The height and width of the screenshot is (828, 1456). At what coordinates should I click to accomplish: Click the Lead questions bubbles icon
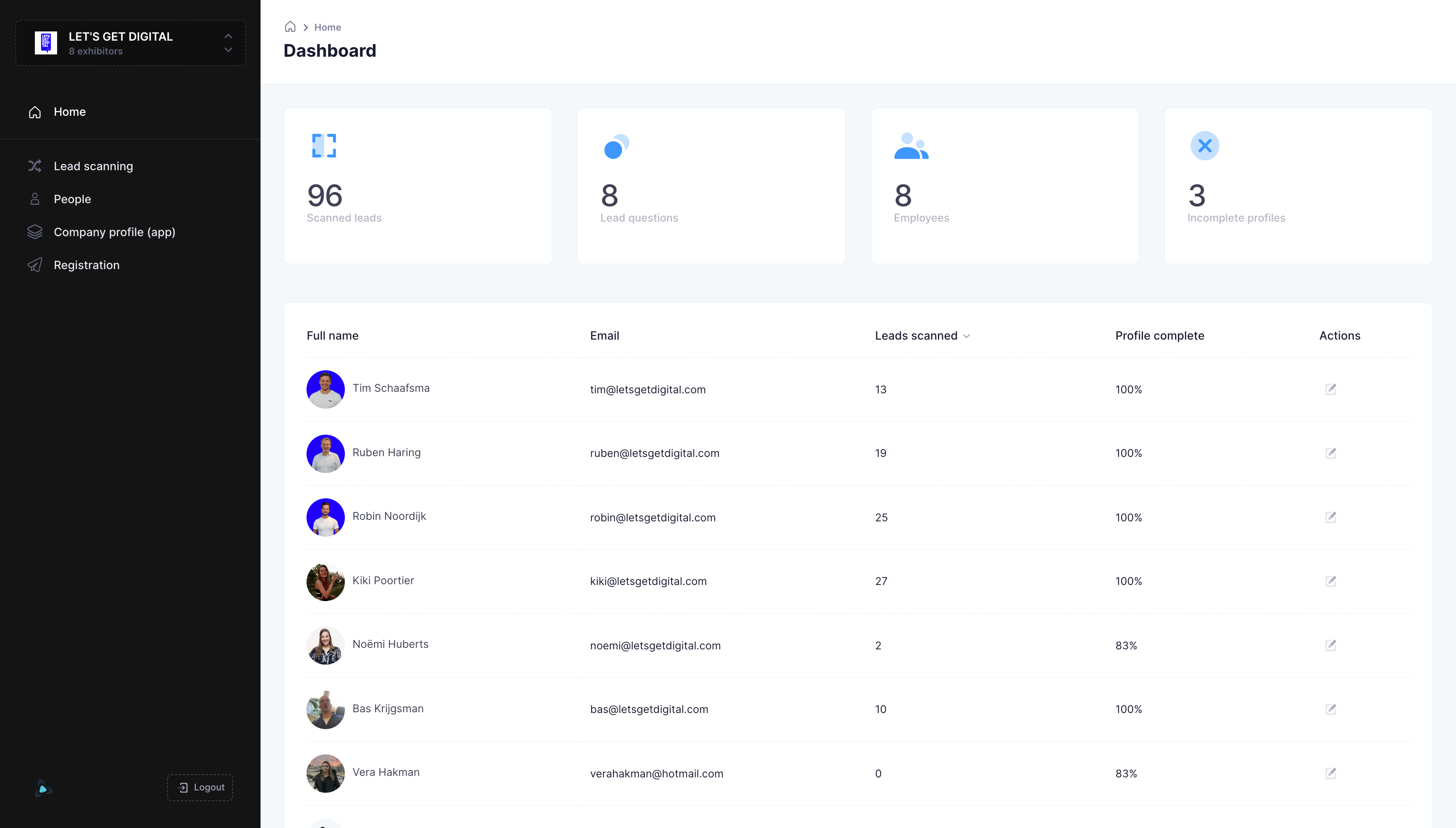[616, 146]
